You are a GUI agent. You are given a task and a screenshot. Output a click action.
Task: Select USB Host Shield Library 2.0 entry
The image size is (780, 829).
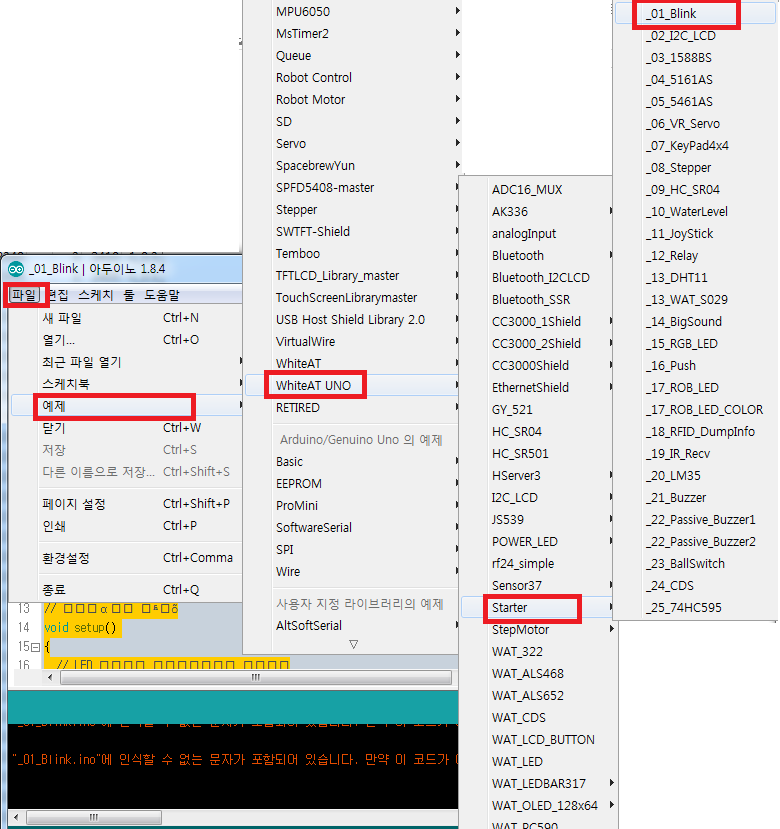tap(352, 320)
